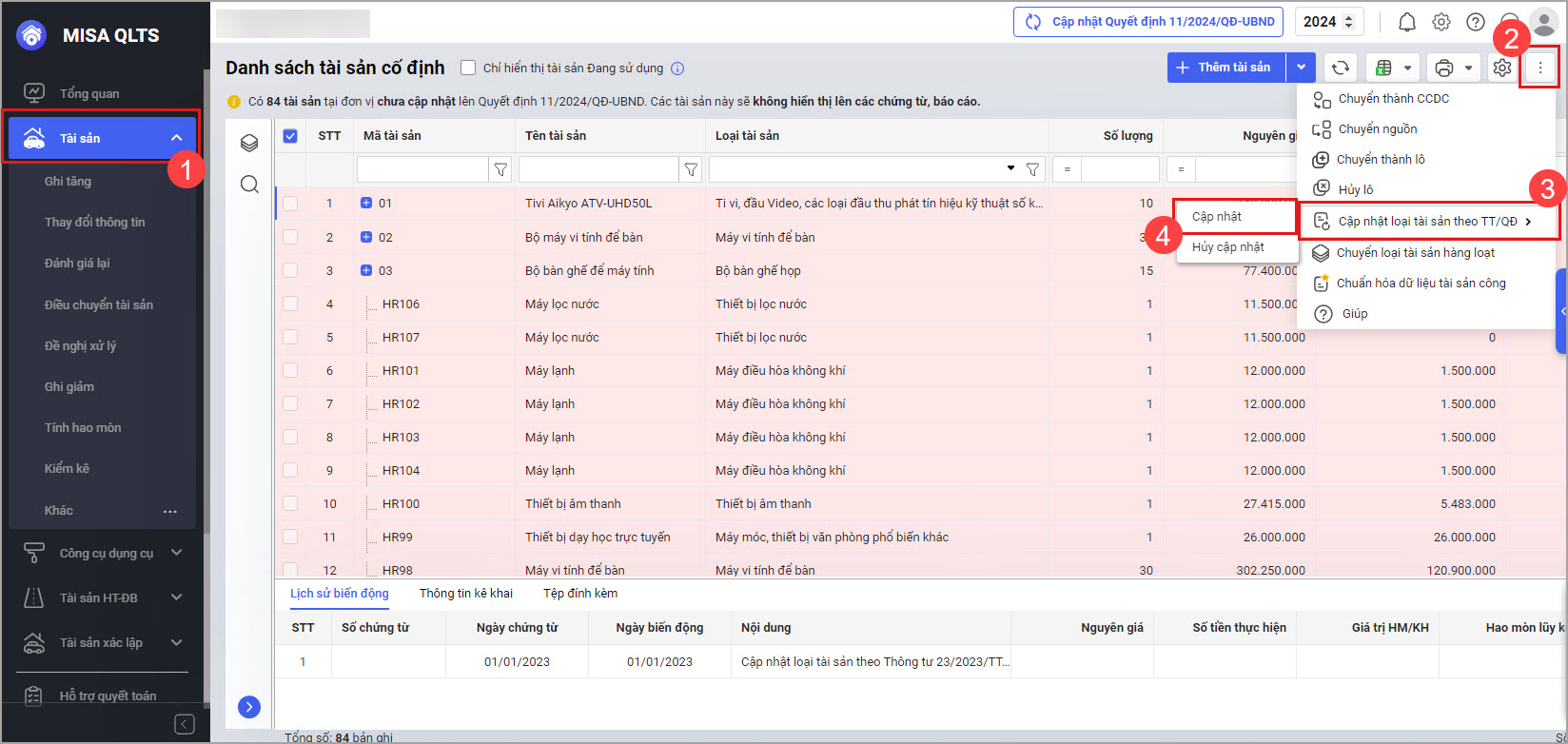Image resolution: width=1568 pixels, height=744 pixels.
Task: Open the Thêm tài sản dropdown arrow
Action: click(x=1301, y=68)
